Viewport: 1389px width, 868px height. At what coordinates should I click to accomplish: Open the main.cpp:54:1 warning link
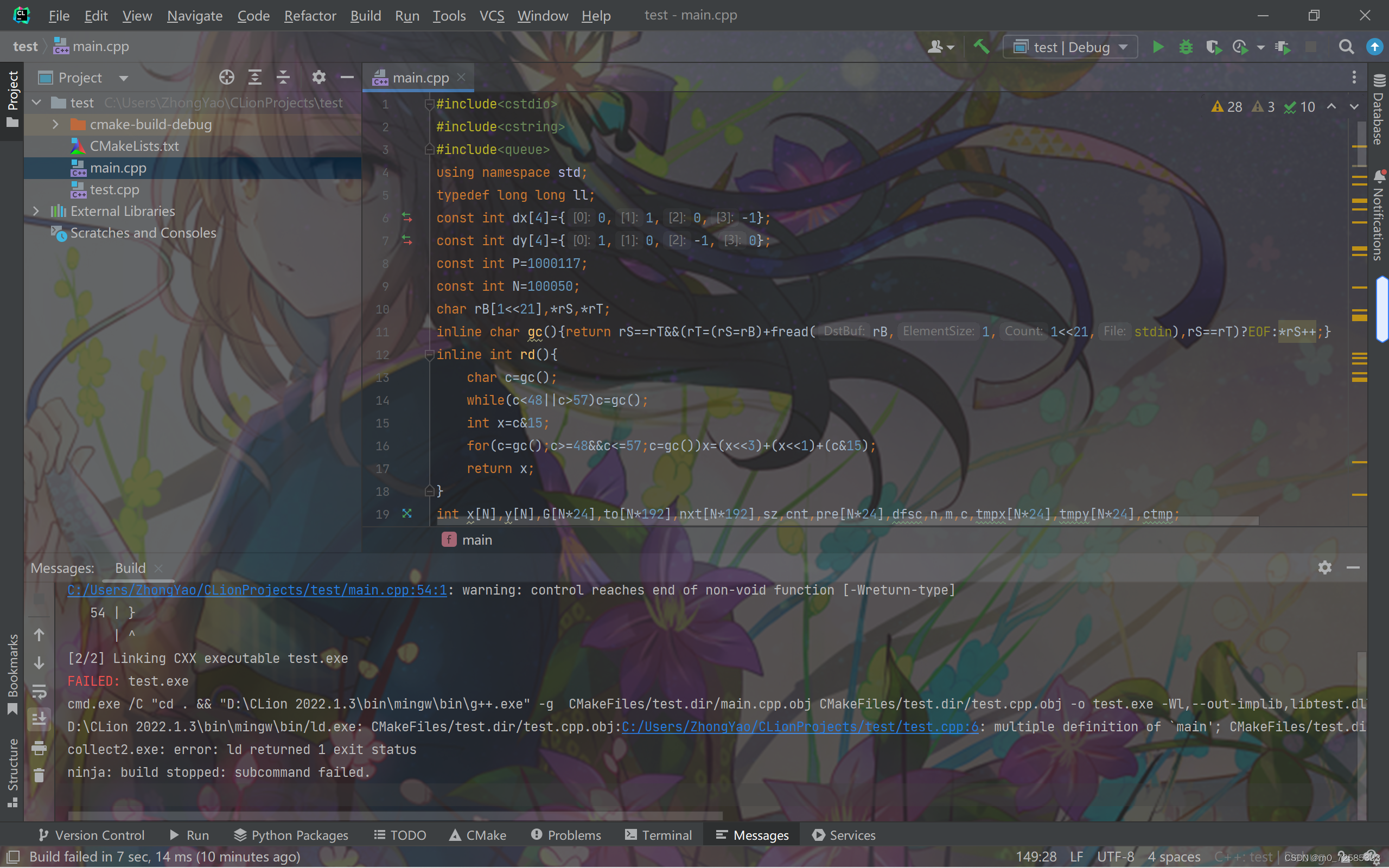(x=257, y=590)
